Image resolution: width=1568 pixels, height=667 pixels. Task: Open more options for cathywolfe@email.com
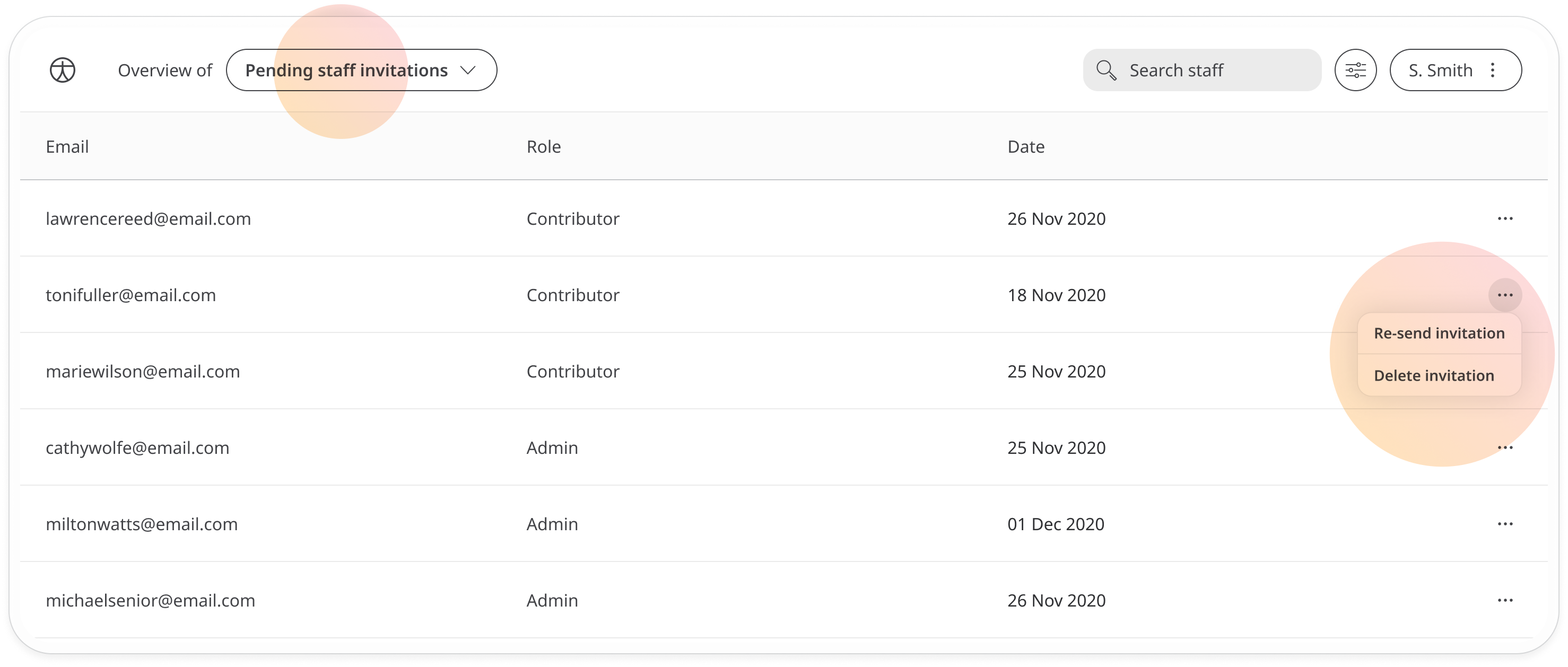click(x=1505, y=448)
